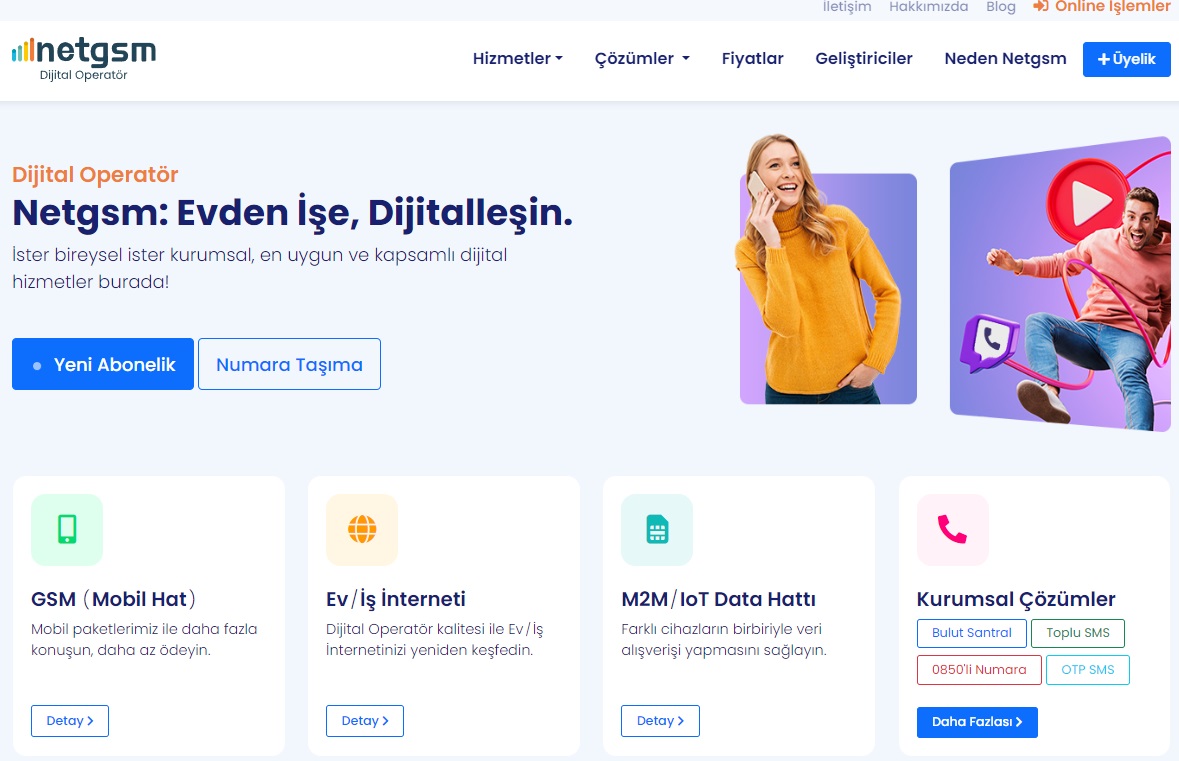The width and height of the screenshot is (1179, 761).
Task: Click the purple phone chat bubble icon
Action: point(990,343)
